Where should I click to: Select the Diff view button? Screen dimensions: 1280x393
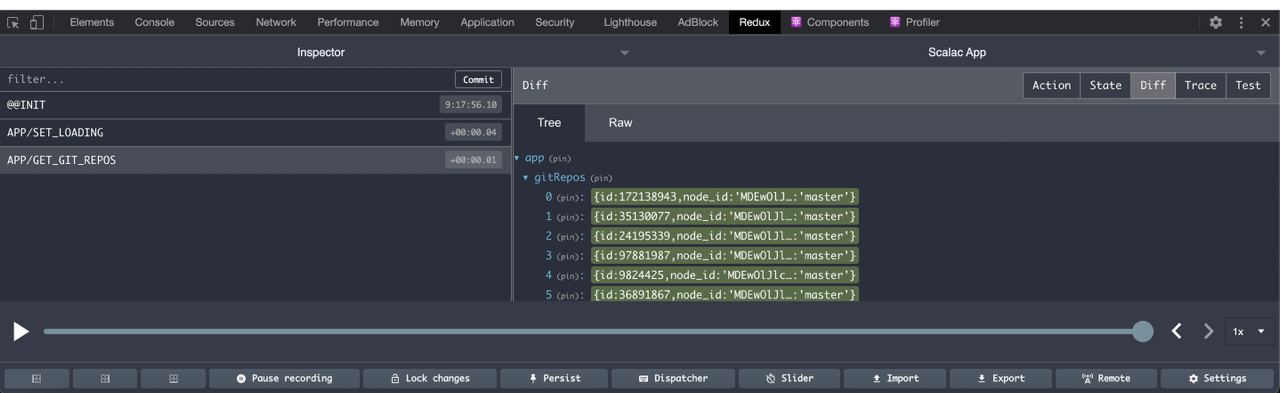pos(1153,85)
